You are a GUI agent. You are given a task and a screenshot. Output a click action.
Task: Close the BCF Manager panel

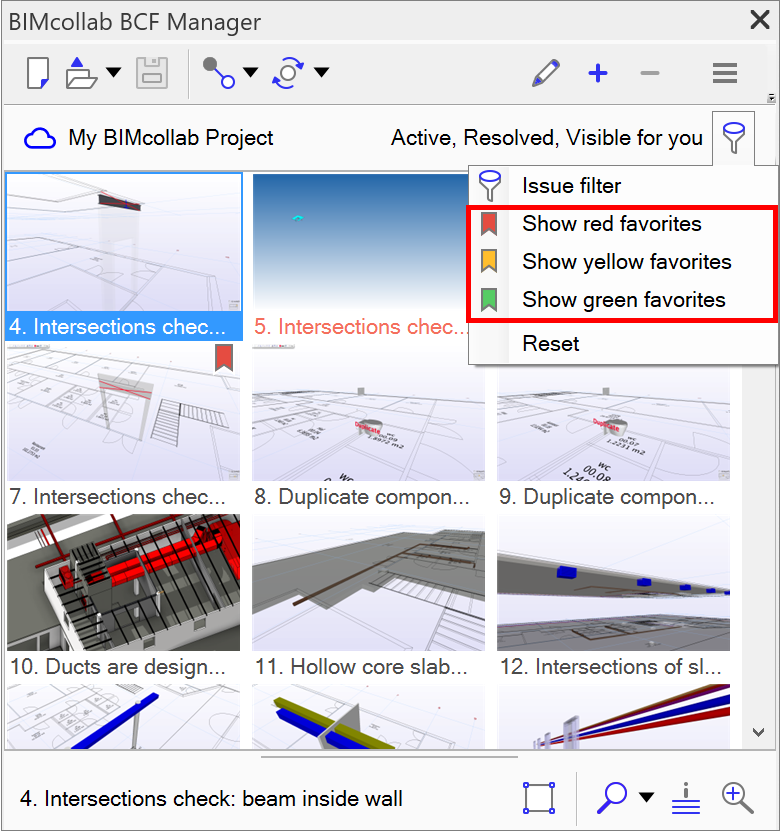(760, 20)
